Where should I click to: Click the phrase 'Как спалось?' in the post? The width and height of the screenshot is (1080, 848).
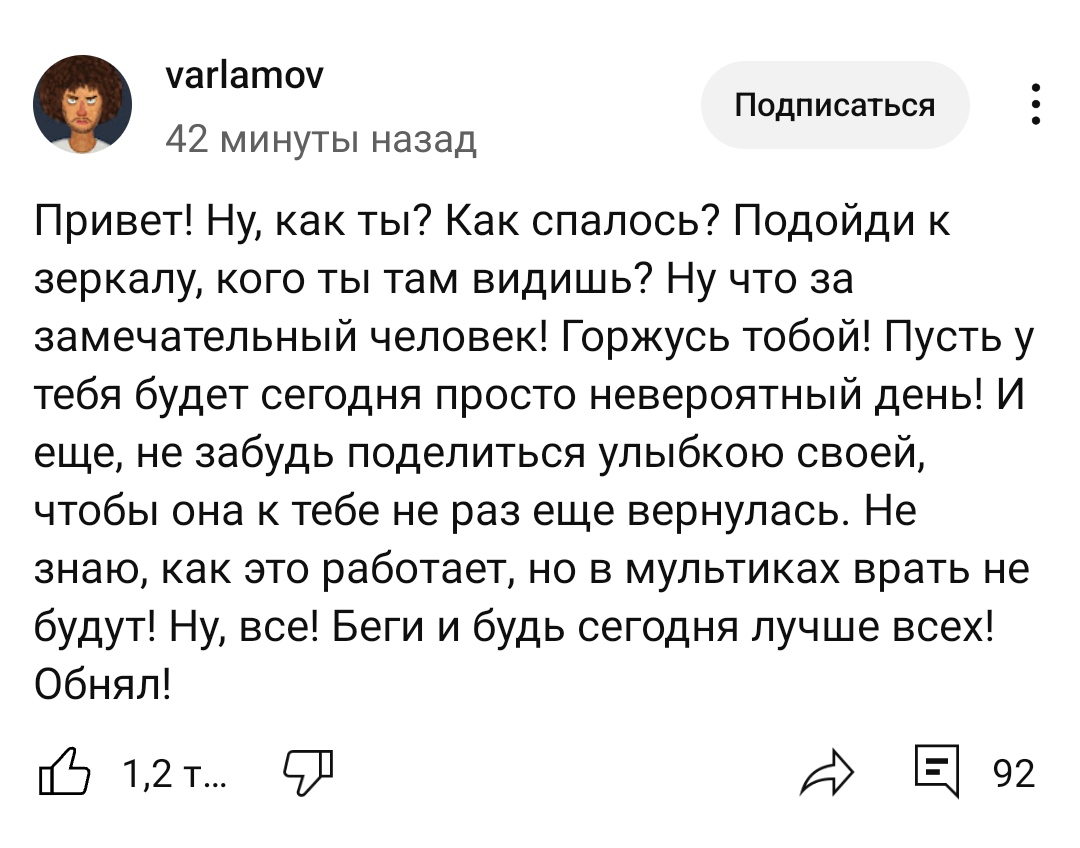[x=583, y=222]
